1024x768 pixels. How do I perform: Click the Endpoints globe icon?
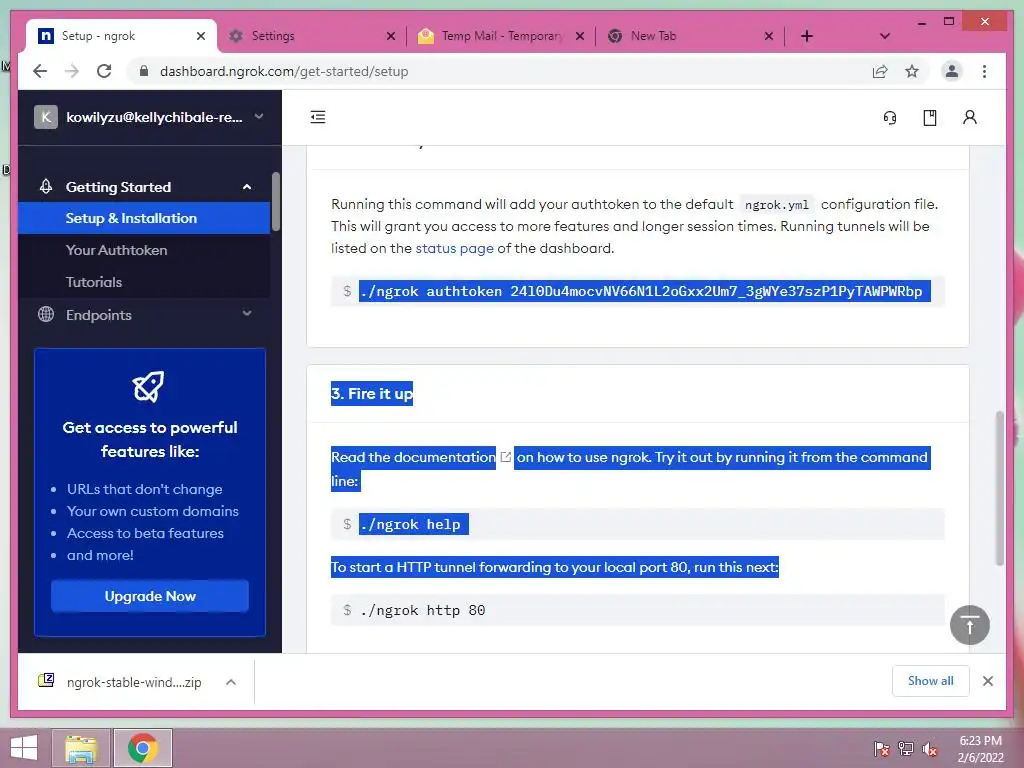46,314
